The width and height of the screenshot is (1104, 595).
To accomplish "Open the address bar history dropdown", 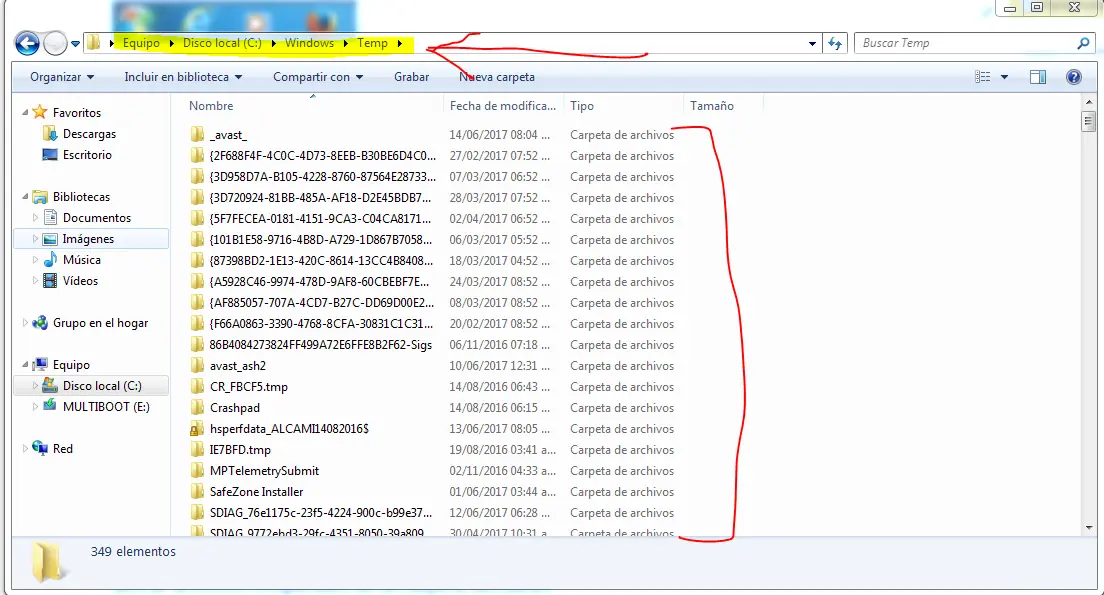I will (813, 44).
